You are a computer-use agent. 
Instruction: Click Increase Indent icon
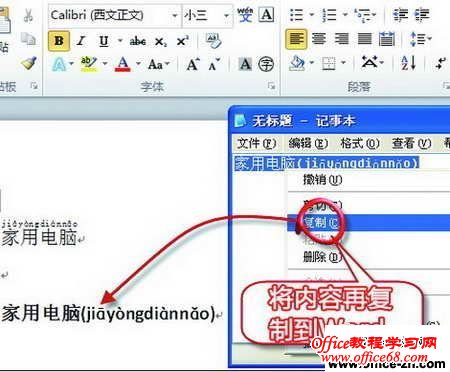[x=422, y=15]
